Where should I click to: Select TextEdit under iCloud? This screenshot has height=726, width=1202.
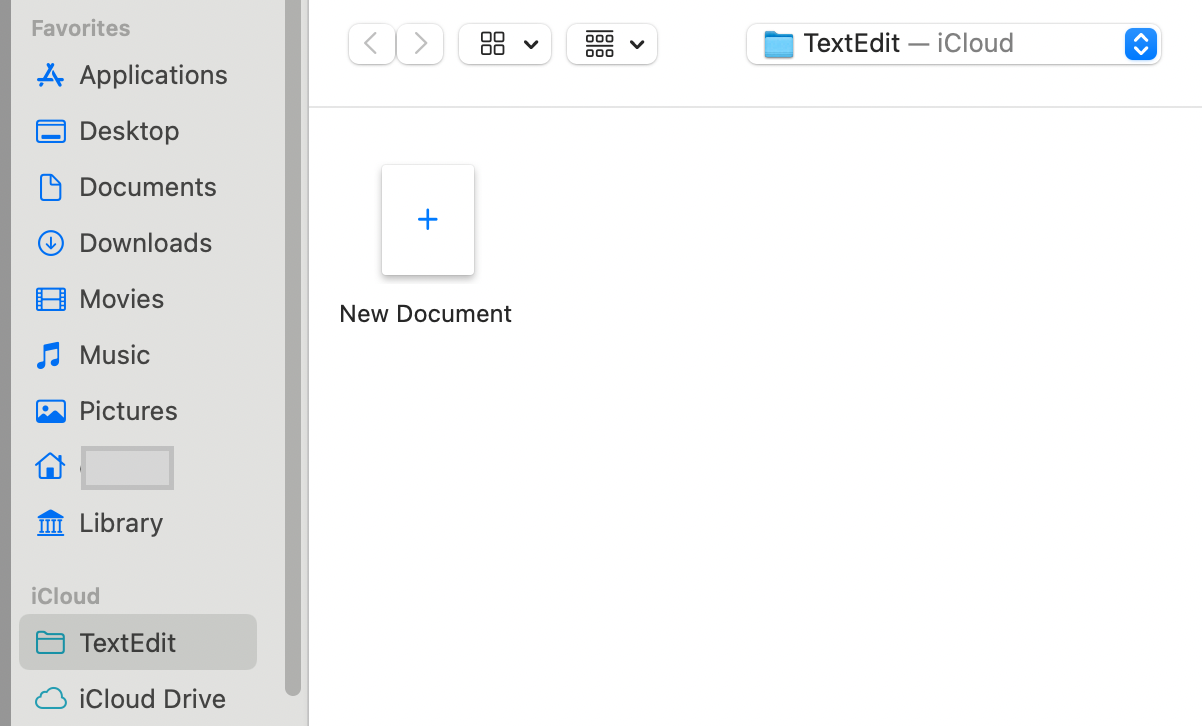coord(138,642)
